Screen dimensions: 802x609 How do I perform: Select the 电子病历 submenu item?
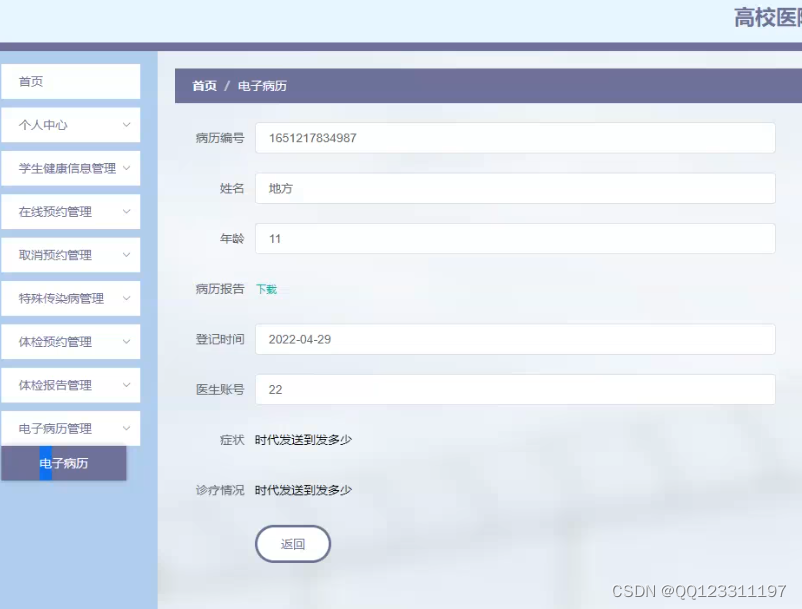tap(64, 463)
